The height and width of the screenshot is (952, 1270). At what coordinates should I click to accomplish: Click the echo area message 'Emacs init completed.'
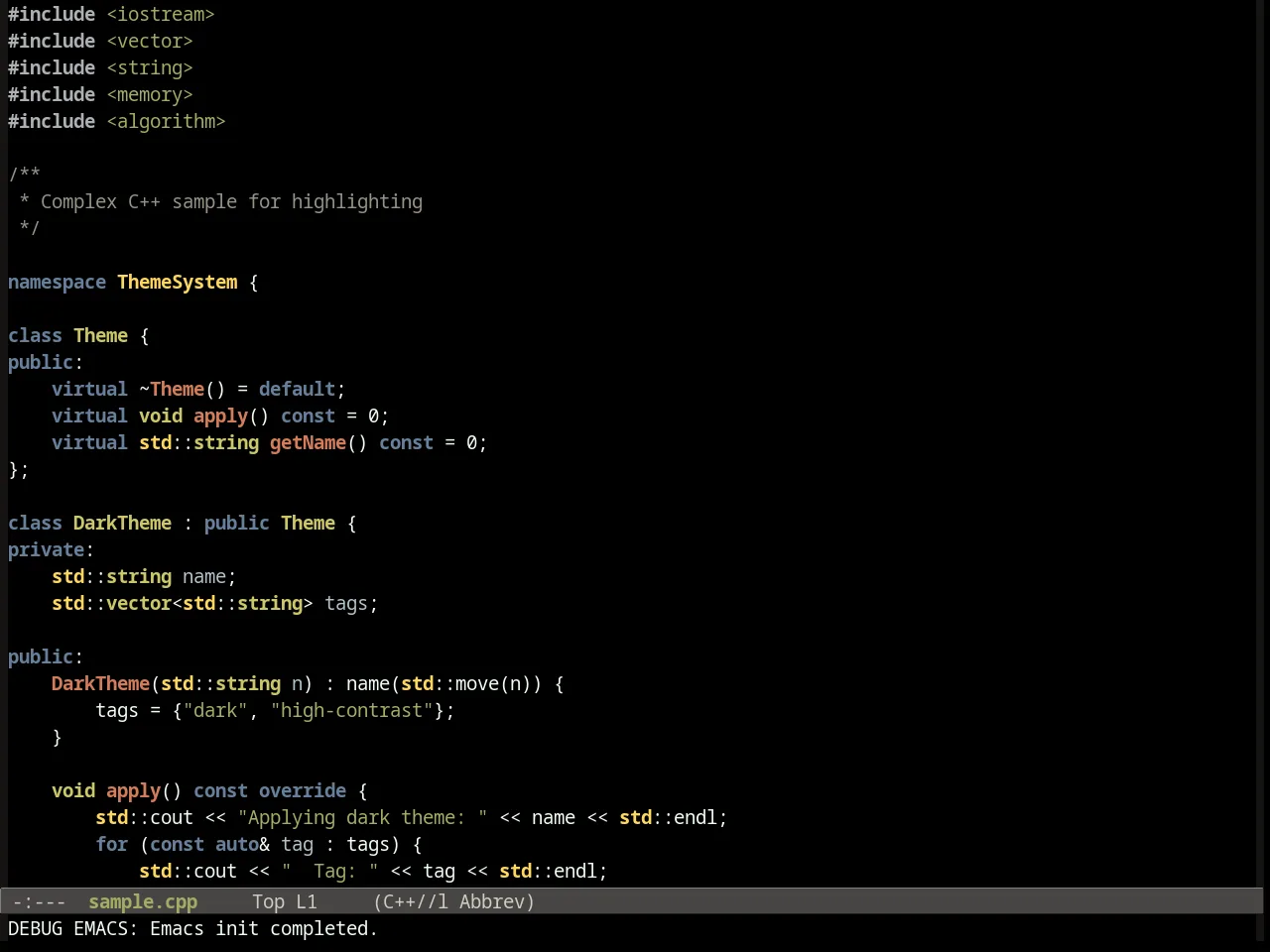(x=264, y=928)
